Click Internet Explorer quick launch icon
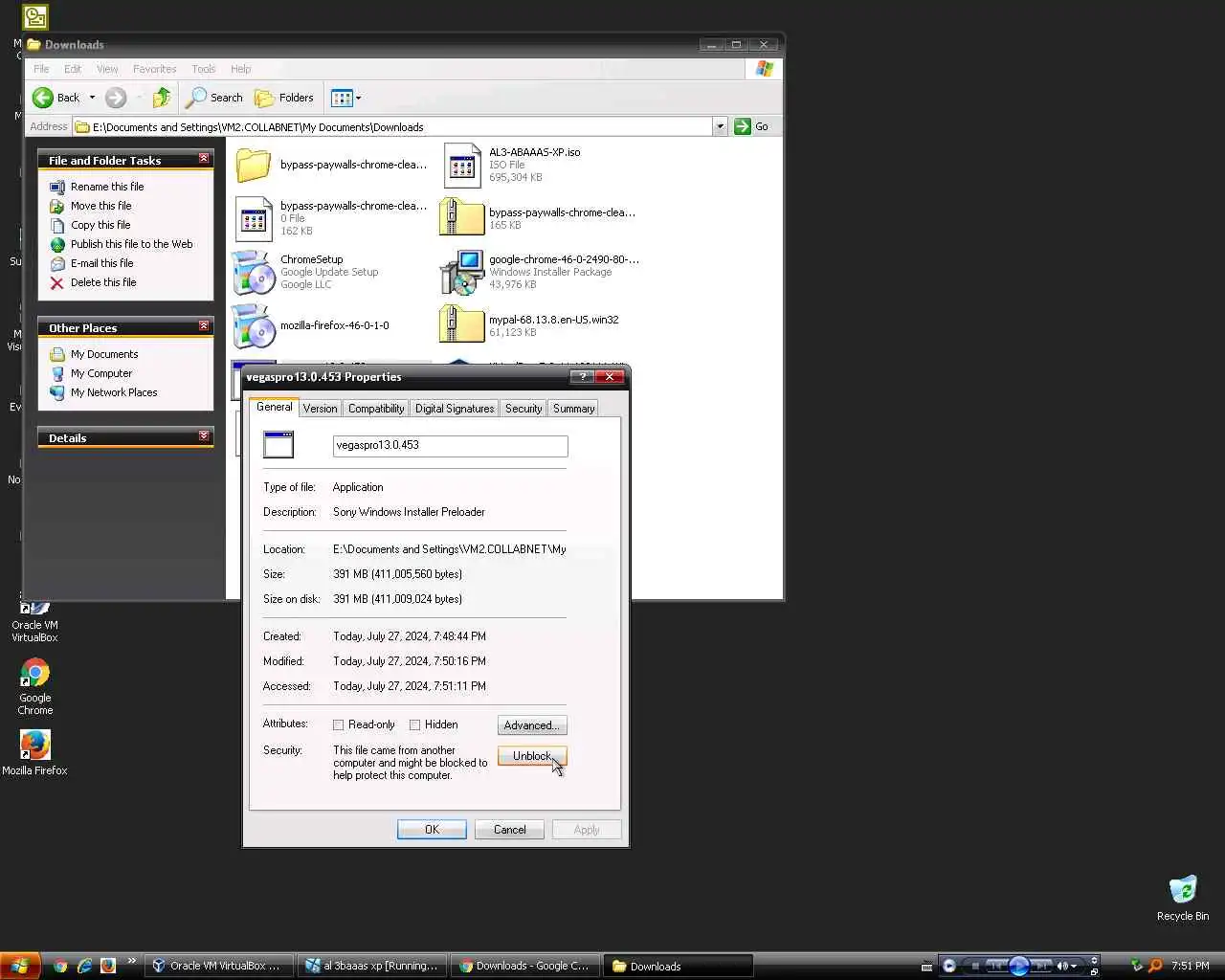This screenshot has width=1225, height=980. tap(84, 966)
